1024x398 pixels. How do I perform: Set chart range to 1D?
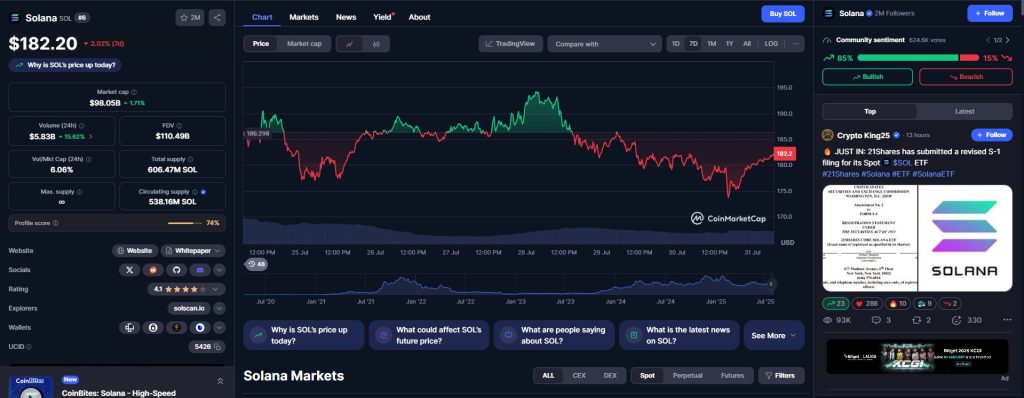(x=676, y=44)
